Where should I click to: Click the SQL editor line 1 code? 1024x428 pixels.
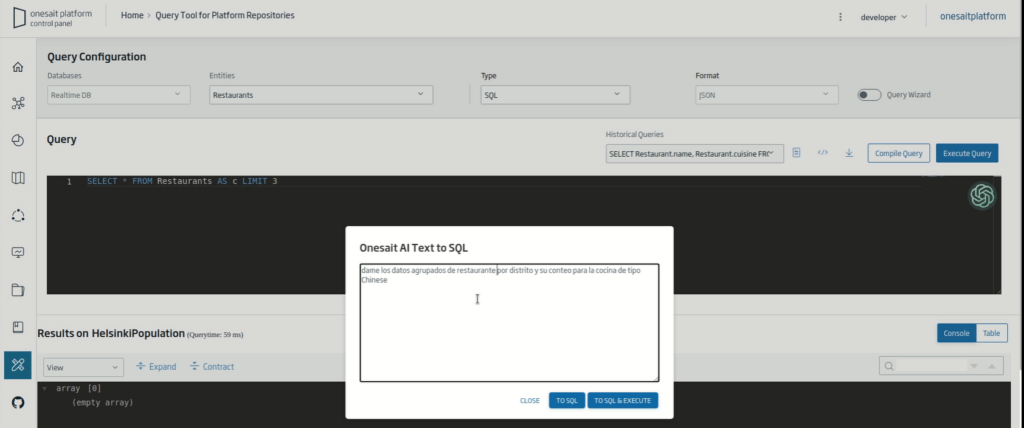click(182, 181)
